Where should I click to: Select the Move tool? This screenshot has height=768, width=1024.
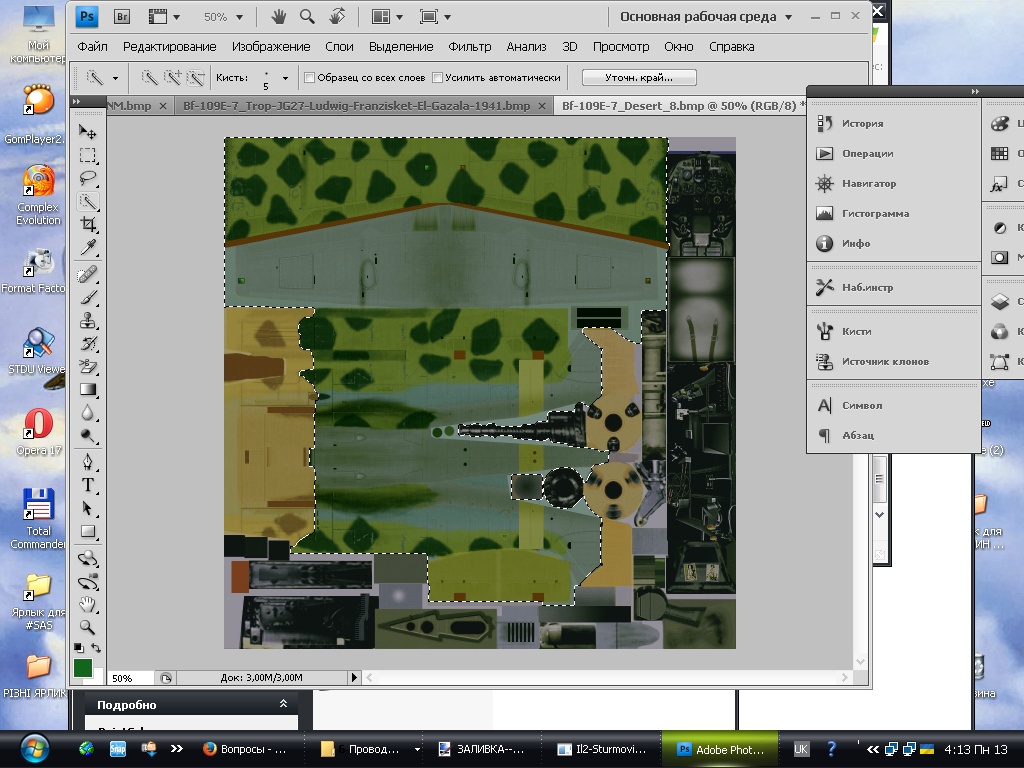click(x=88, y=132)
